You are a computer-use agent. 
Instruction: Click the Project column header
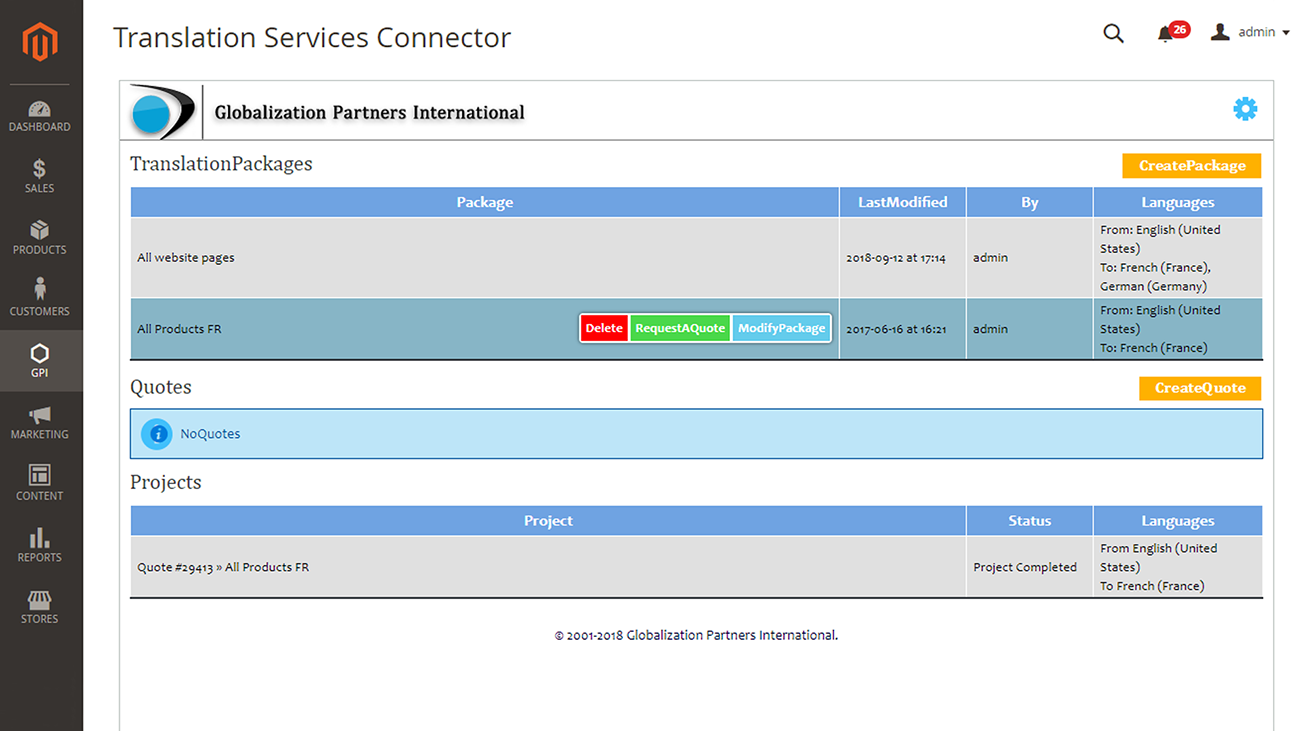pos(548,521)
